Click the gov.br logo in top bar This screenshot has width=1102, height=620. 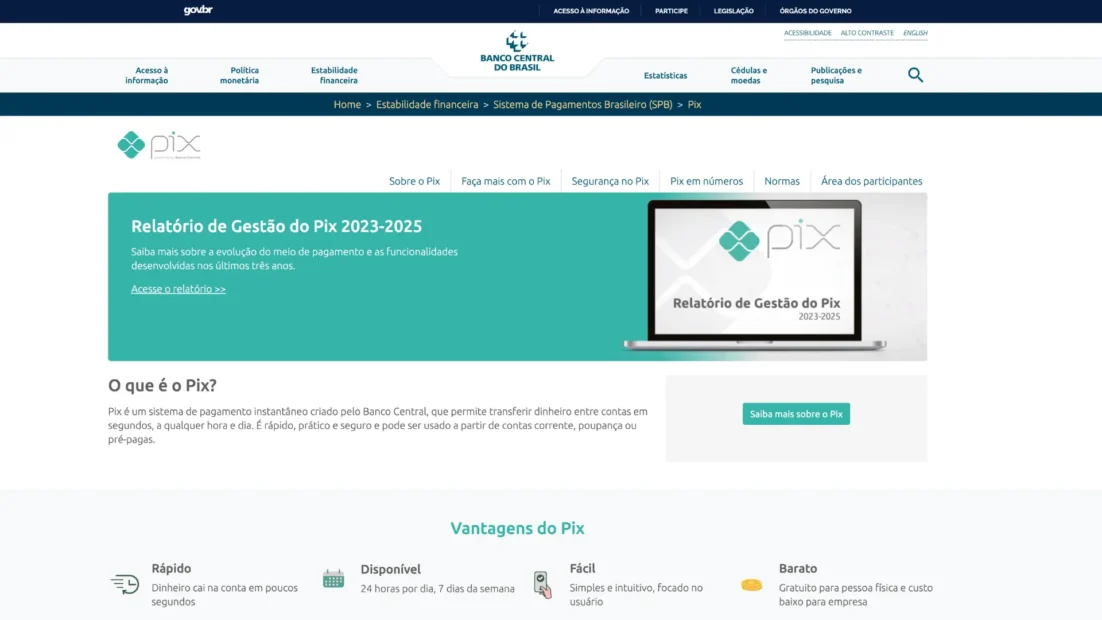pos(198,10)
